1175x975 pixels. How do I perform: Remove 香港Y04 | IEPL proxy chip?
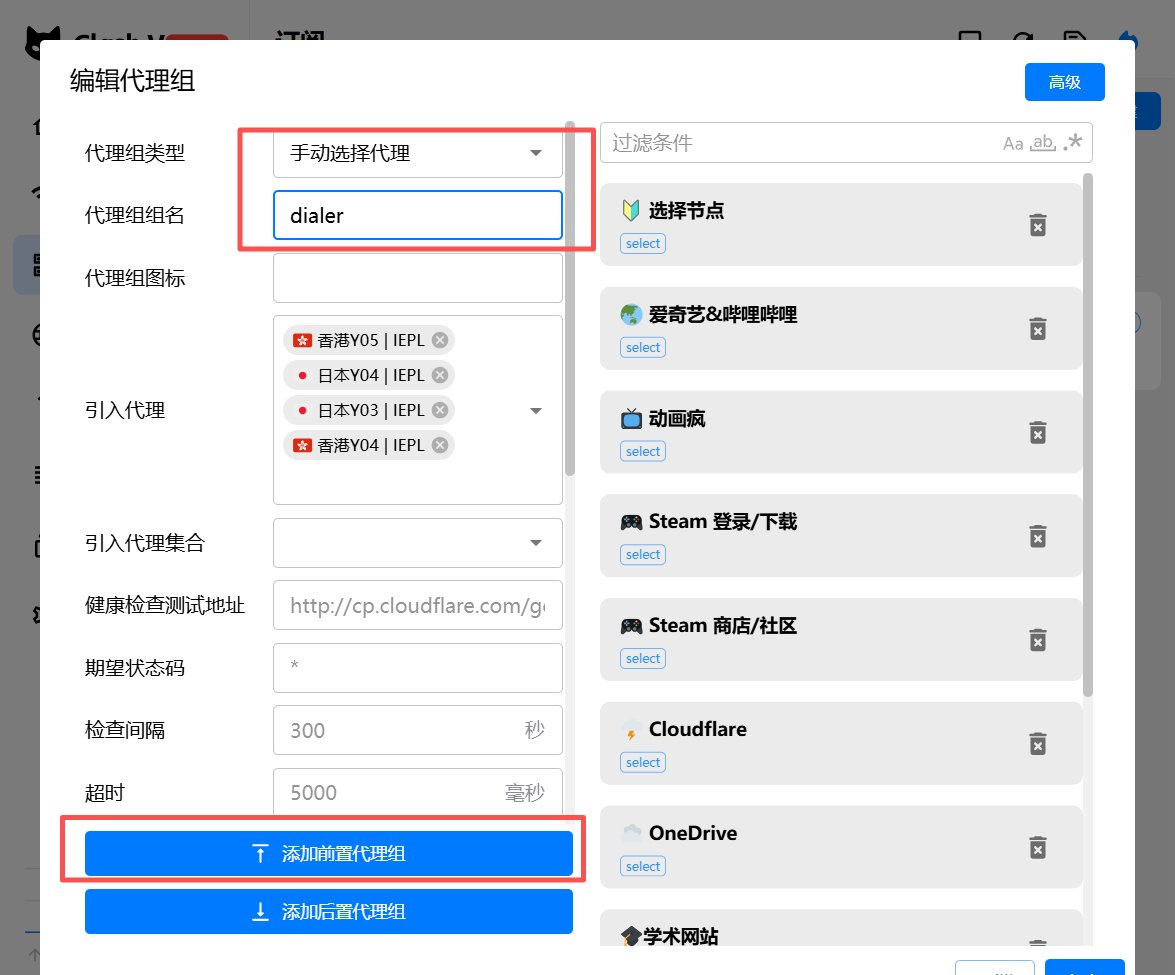pyautogui.click(x=440, y=445)
